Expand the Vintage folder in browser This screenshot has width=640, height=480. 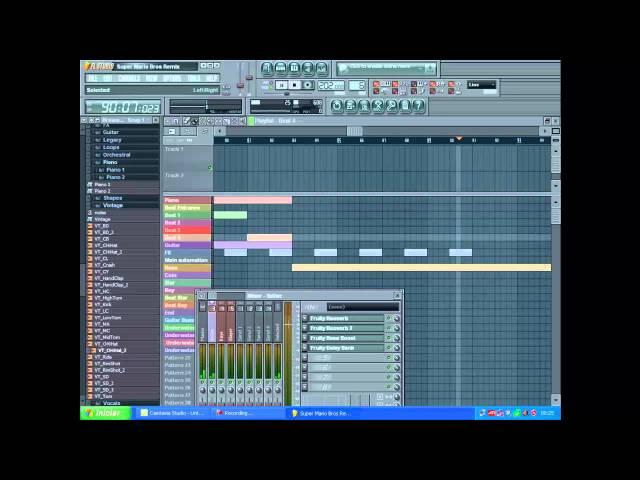point(113,205)
